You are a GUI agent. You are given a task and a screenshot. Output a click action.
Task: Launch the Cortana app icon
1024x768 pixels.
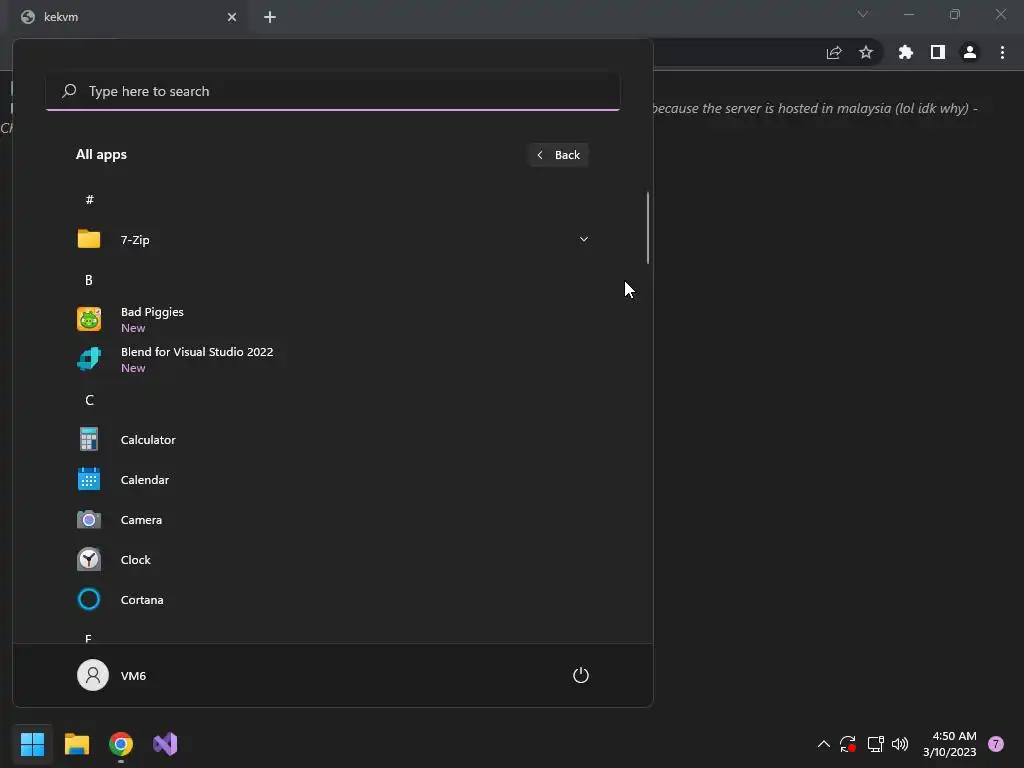pos(89,600)
